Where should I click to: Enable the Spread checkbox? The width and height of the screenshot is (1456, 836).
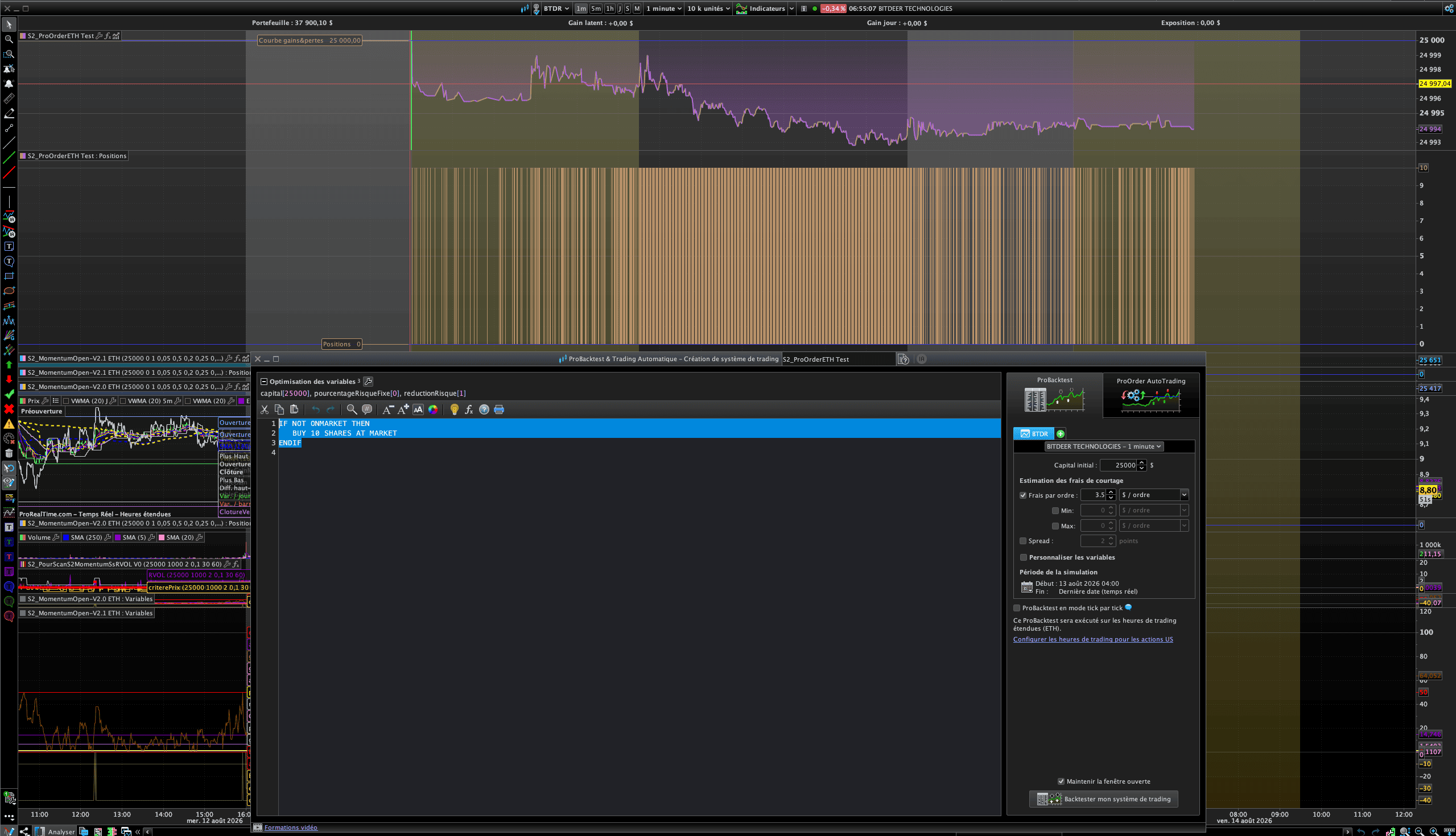coord(1023,541)
